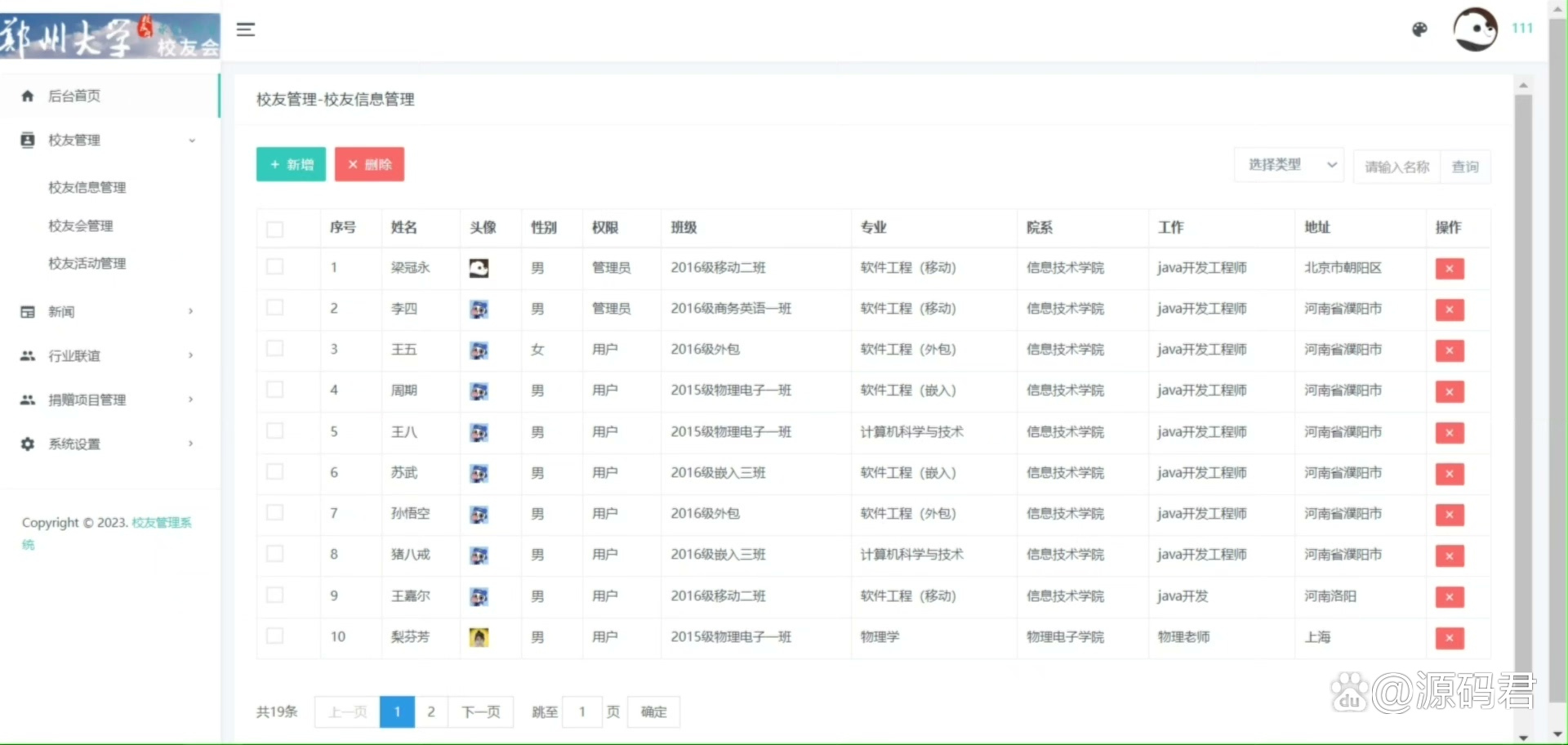Check the row 8 猪八戒 checkbox

(275, 554)
